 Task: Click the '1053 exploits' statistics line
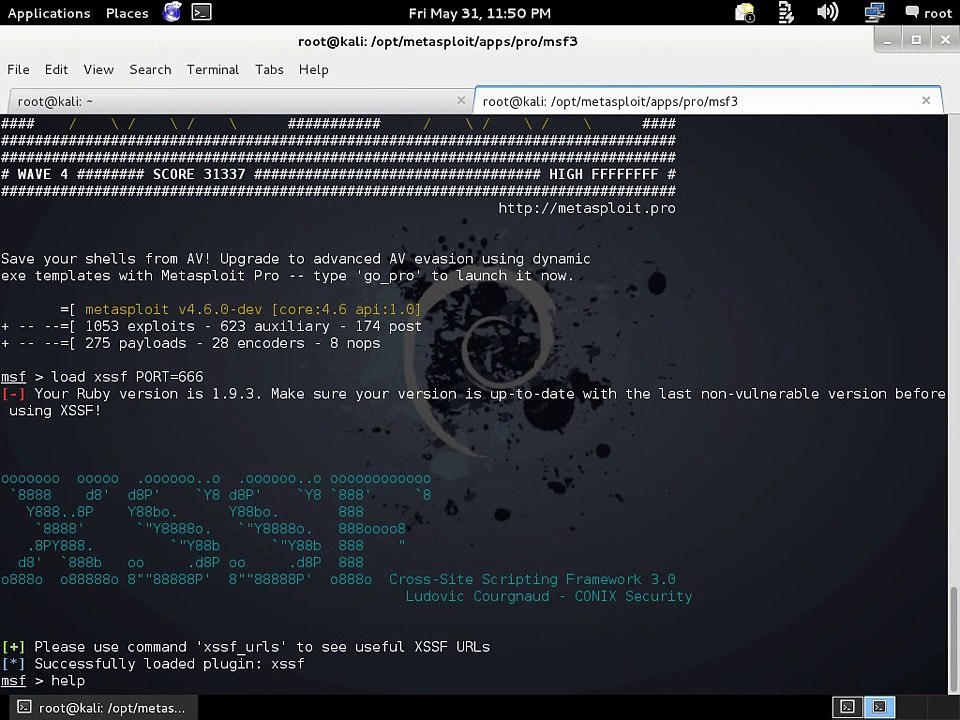(x=211, y=326)
